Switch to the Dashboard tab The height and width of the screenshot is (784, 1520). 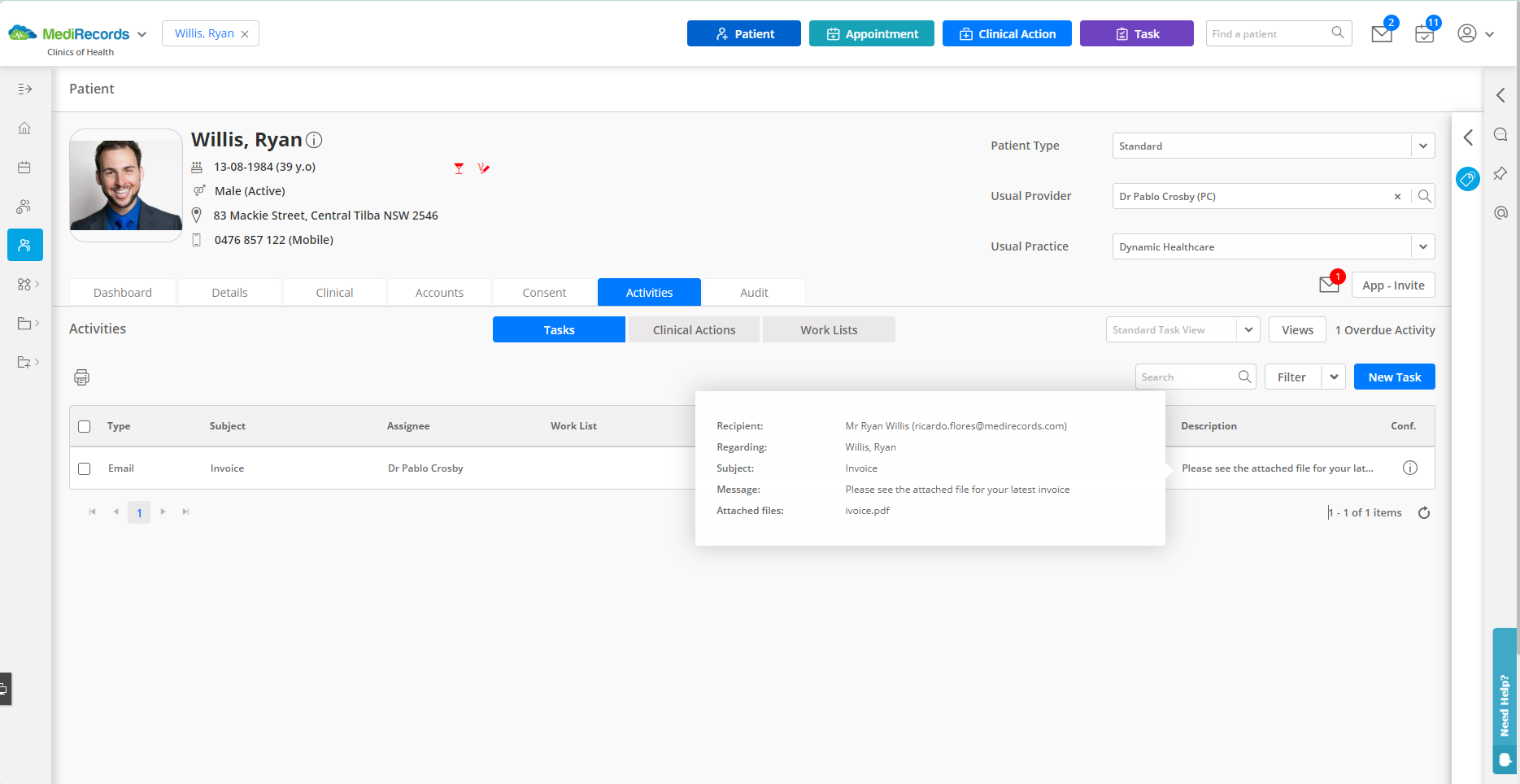coord(123,293)
